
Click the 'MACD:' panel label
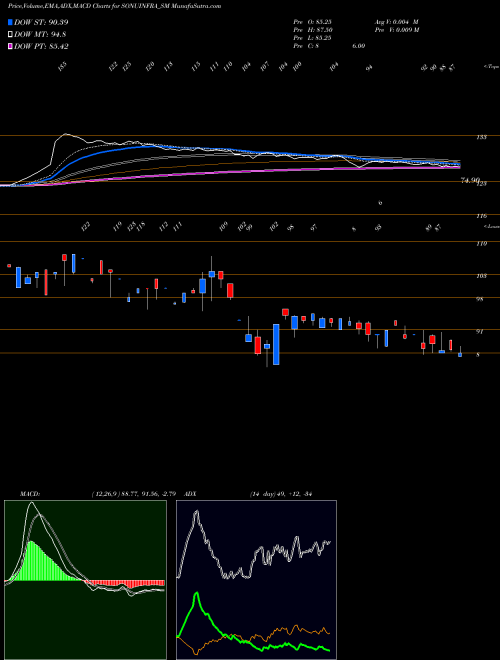tap(29, 494)
